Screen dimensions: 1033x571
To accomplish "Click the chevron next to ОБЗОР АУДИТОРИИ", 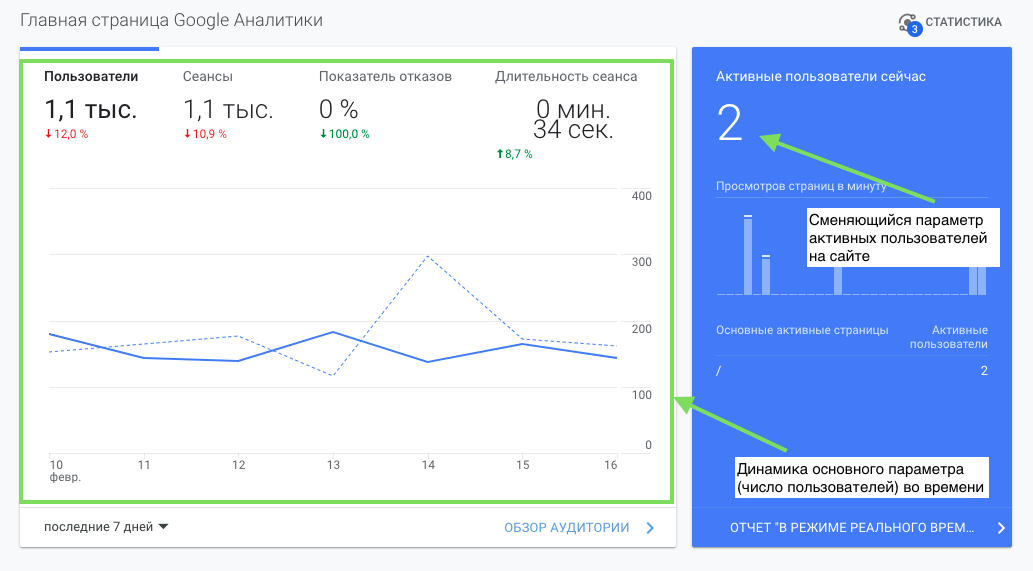I will (650, 528).
